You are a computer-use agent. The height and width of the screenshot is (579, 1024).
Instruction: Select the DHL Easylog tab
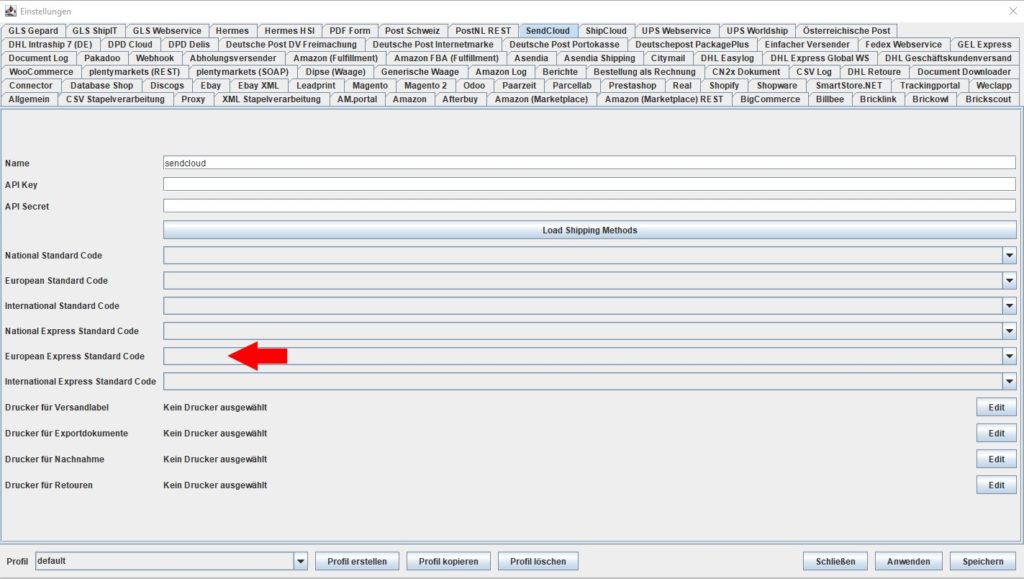[727, 58]
